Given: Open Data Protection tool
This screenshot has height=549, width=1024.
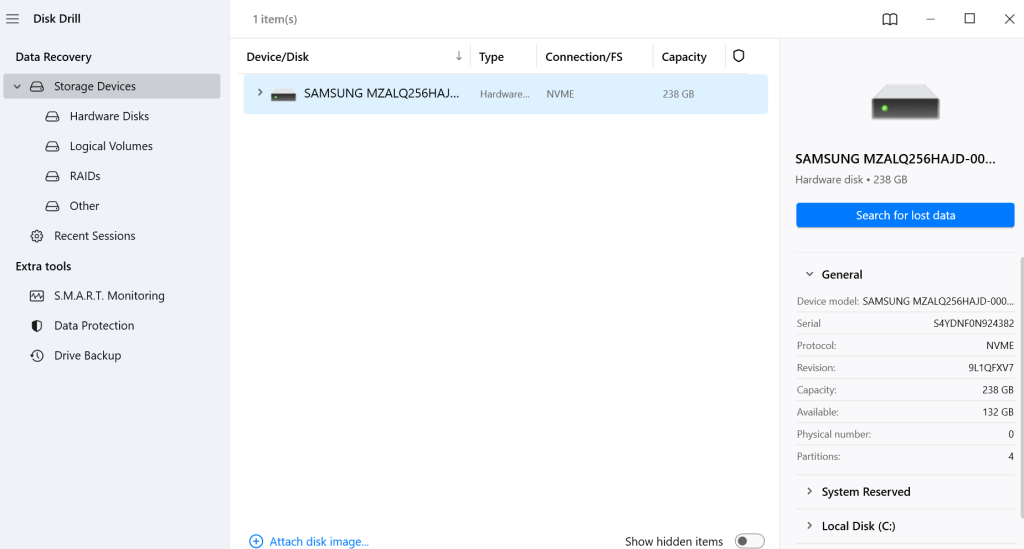Looking at the screenshot, I should click(x=94, y=326).
